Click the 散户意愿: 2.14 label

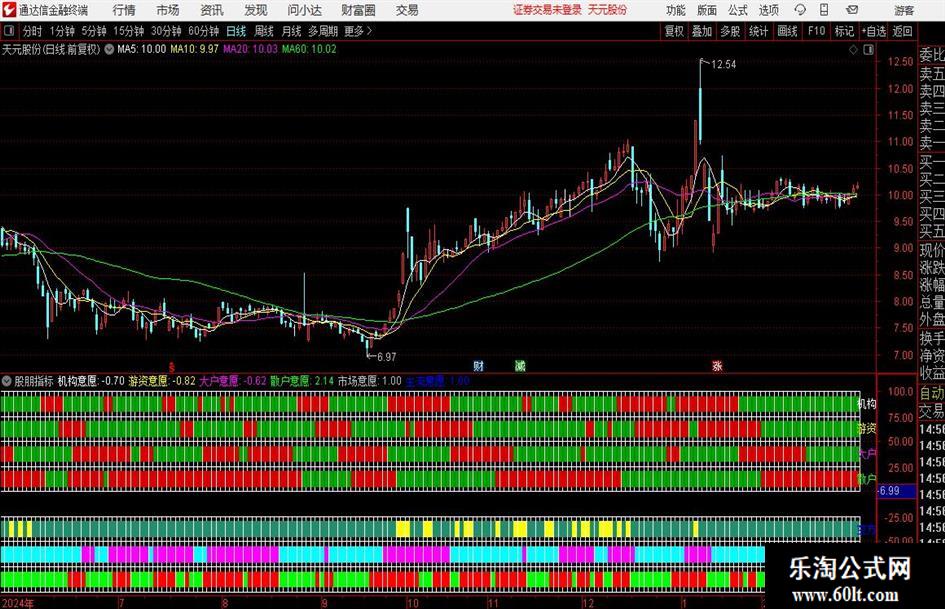click(302, 381)
